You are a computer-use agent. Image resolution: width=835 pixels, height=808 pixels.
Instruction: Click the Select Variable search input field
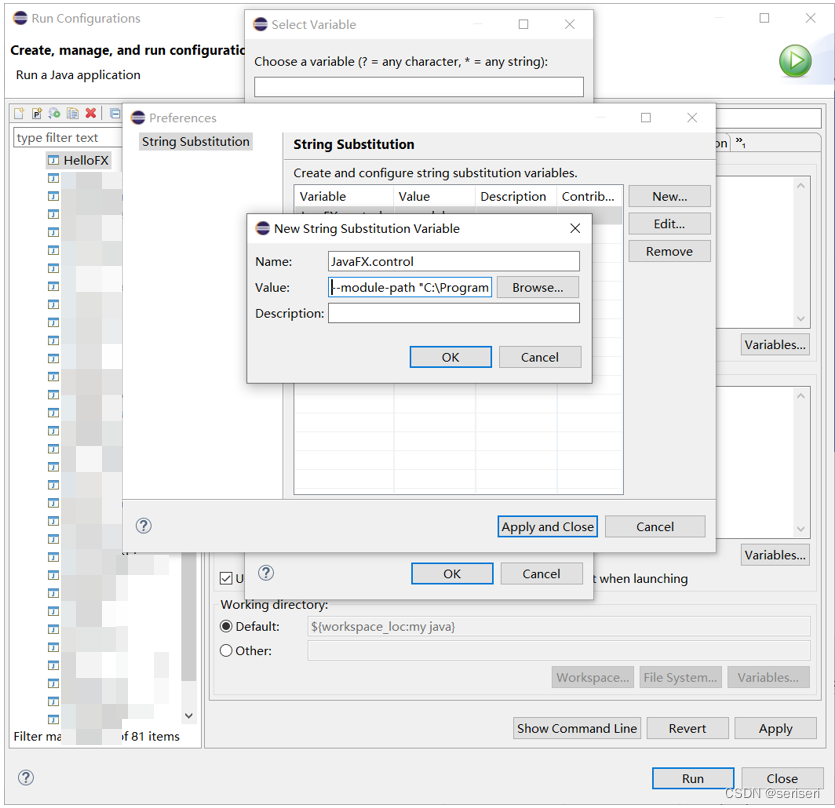pos(419,87)
